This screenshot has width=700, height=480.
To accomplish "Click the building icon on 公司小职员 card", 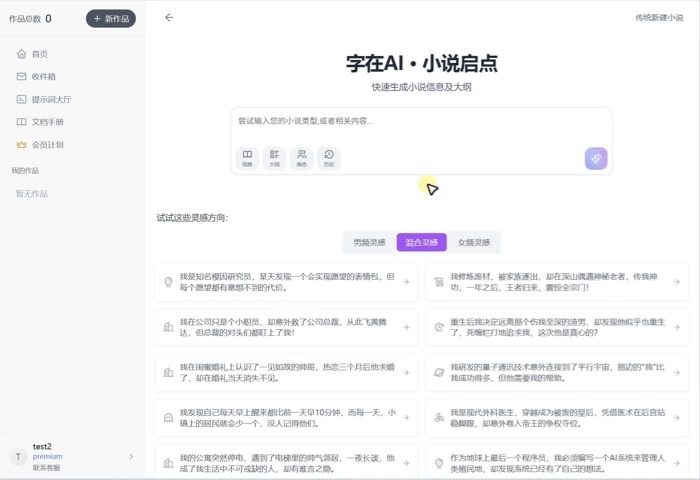I will click(168, 327).
